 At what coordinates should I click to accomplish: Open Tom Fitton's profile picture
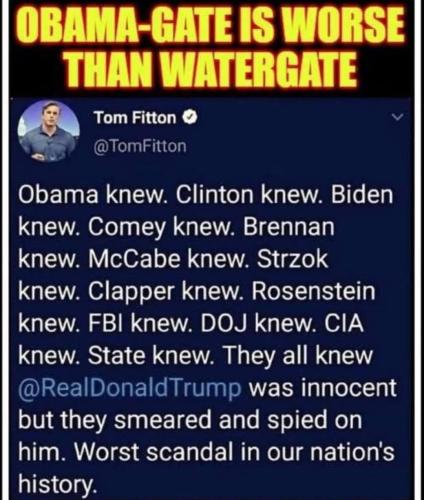click(x=49, y=131)
